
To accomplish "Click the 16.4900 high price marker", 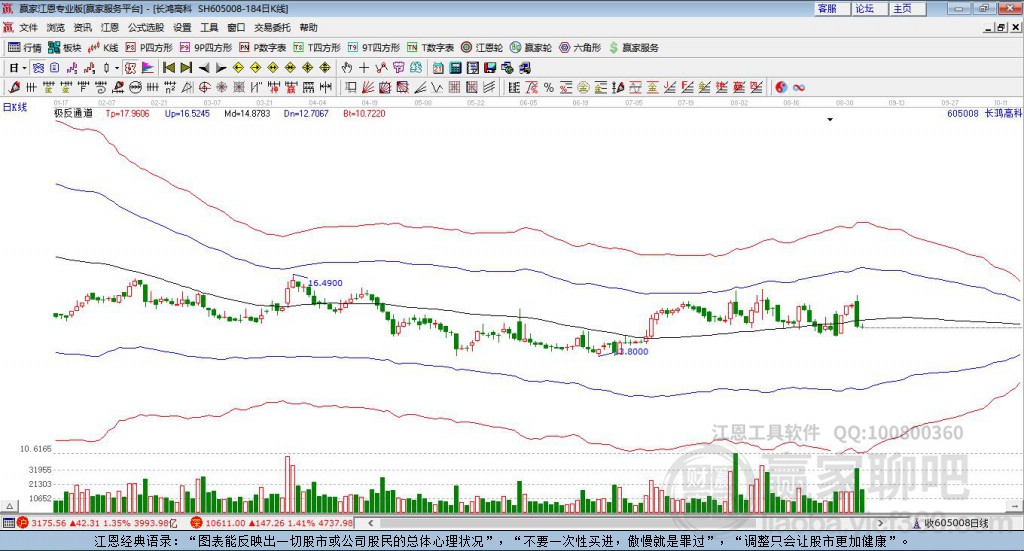I will (x=325, y=283).
